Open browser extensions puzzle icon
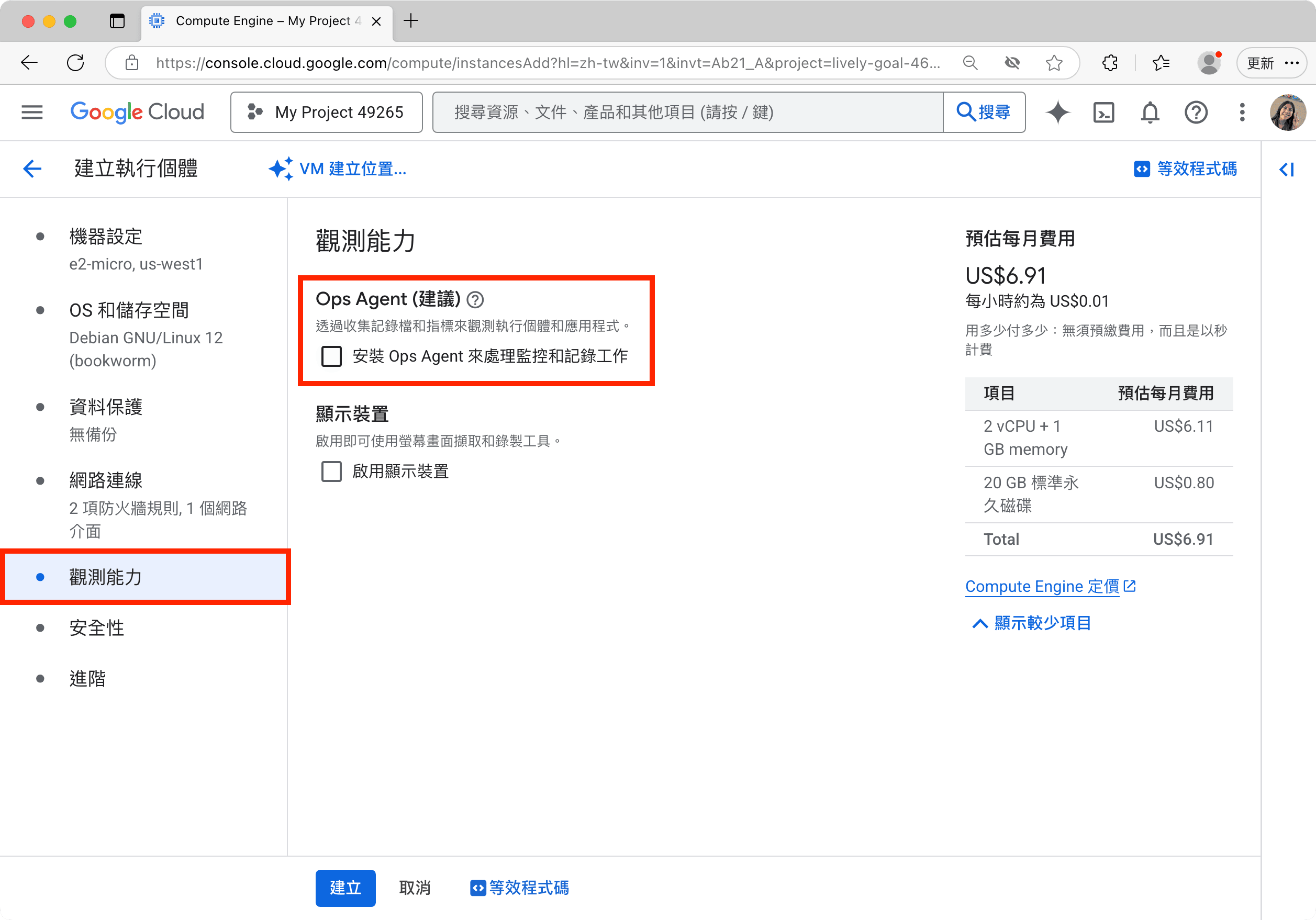Viewport: 1316px width, 920px height. [x=1110, y=62]
